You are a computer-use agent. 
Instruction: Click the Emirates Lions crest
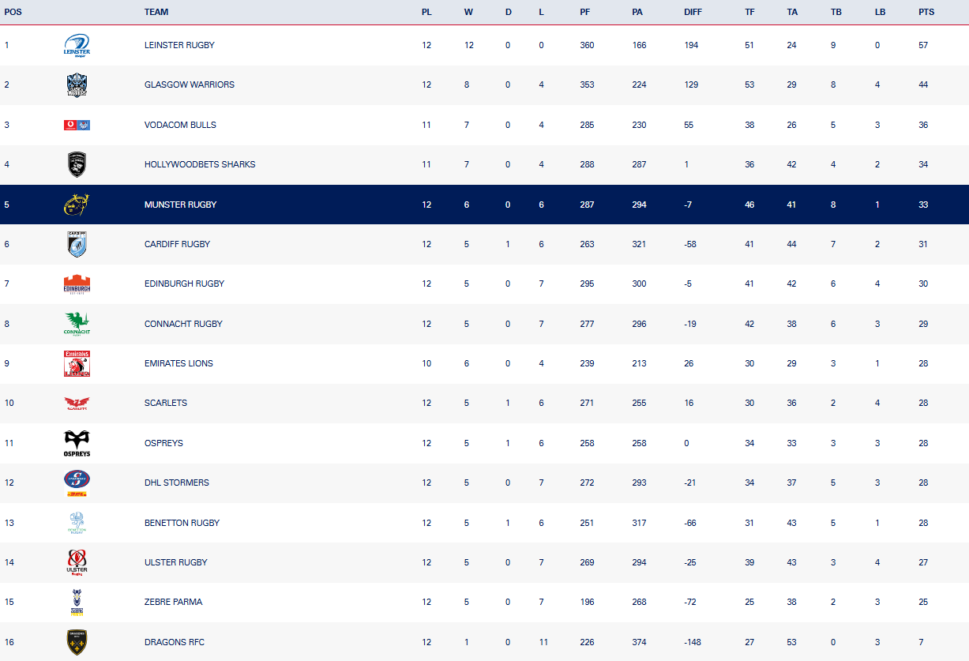[77, 363]
